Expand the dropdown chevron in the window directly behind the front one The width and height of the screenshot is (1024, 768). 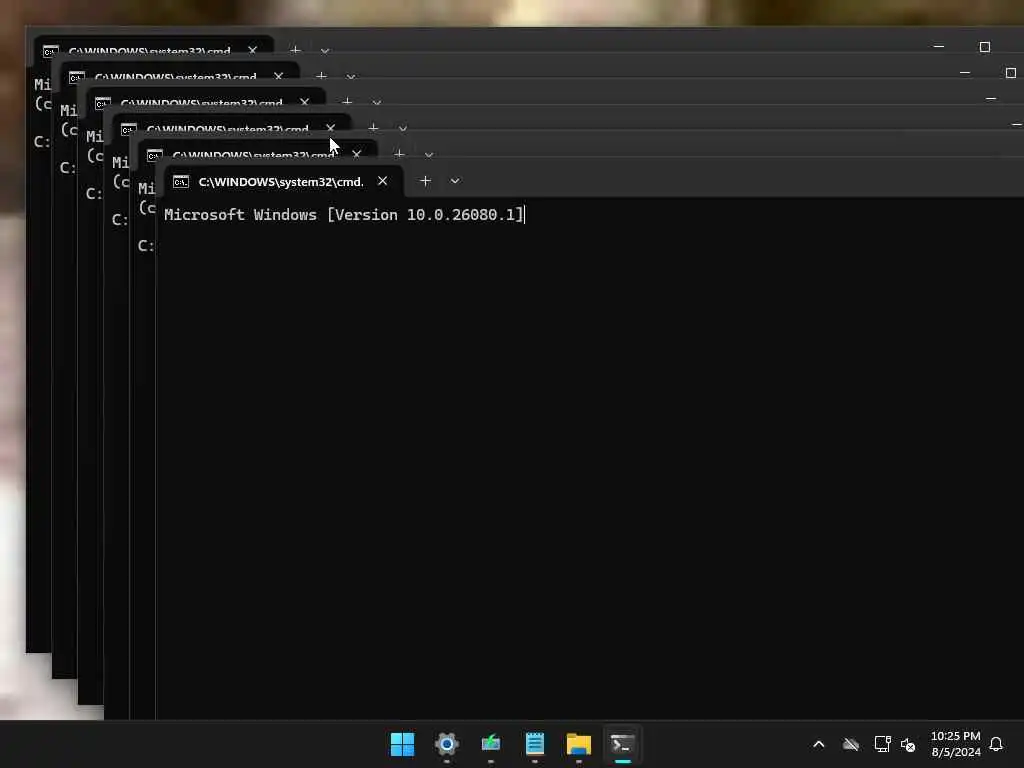pyautogui.click(x=429, y=155)
